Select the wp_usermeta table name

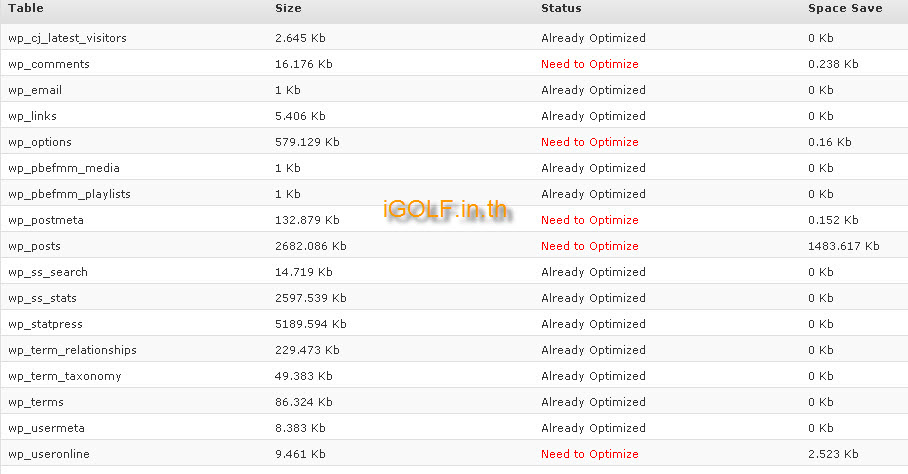click(x=46, y=428)
